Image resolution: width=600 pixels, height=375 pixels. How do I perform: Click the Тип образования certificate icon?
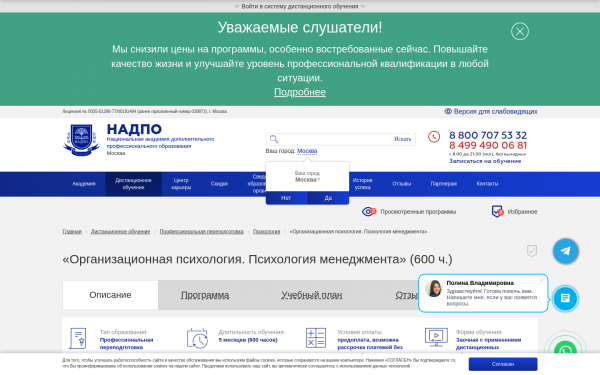[78, 338]
